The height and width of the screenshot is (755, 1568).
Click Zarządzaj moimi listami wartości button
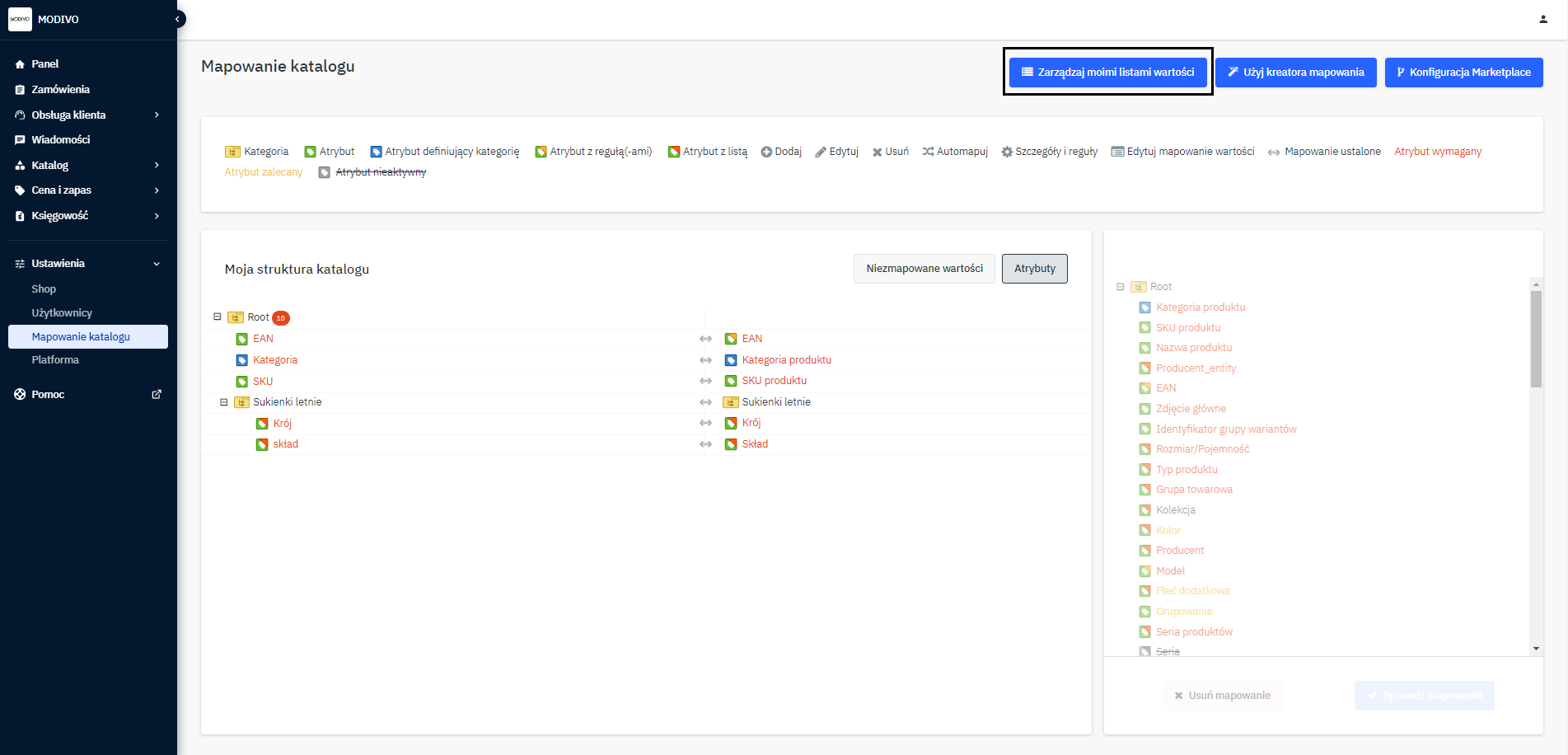click(x=1107, y=73)
